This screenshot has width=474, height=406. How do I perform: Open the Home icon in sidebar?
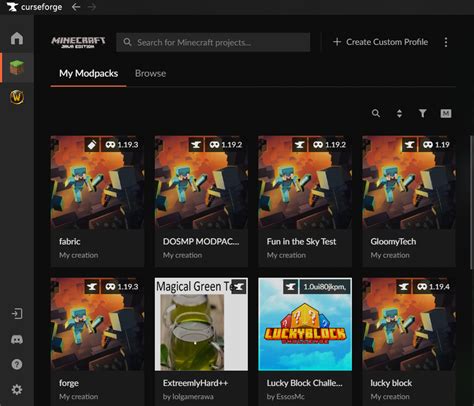[17, 38]
